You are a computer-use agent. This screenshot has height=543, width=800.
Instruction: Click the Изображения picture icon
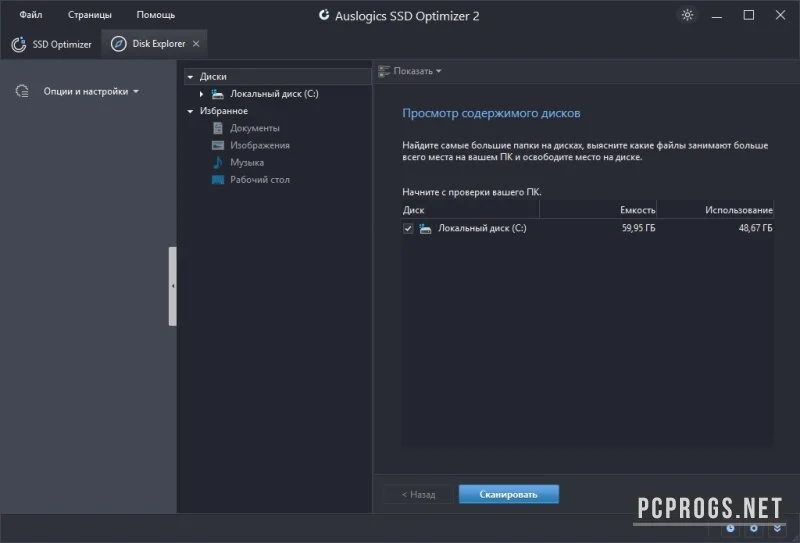coord(218,145)
